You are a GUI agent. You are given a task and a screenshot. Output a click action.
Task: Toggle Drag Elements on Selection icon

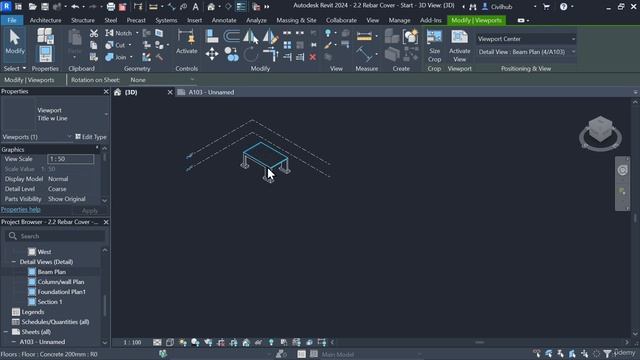[x=584, y=353]
